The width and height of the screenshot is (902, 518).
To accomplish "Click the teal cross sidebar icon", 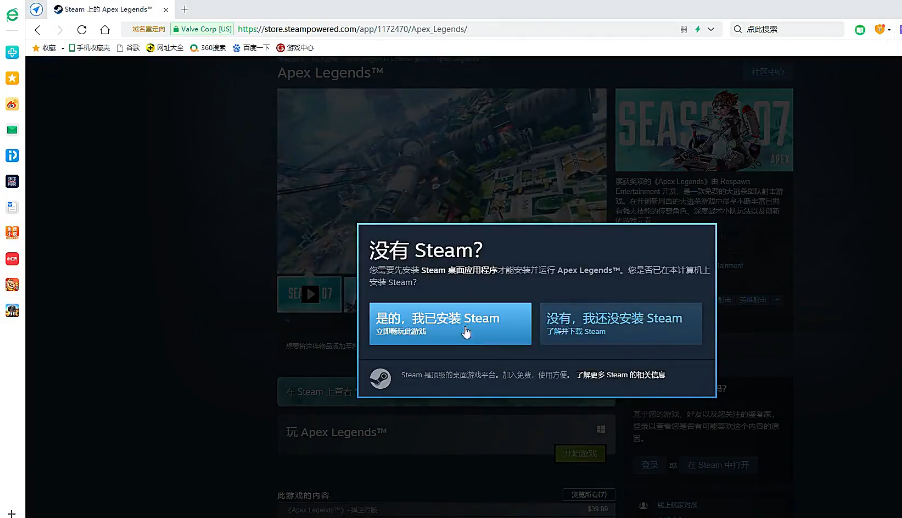I will coord(12,52).
